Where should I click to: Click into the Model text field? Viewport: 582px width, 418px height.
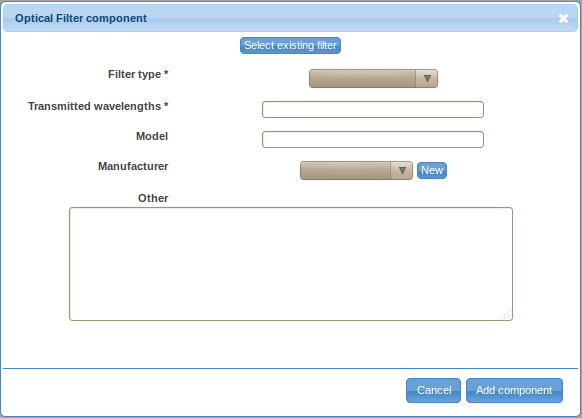tap(373, 140)
